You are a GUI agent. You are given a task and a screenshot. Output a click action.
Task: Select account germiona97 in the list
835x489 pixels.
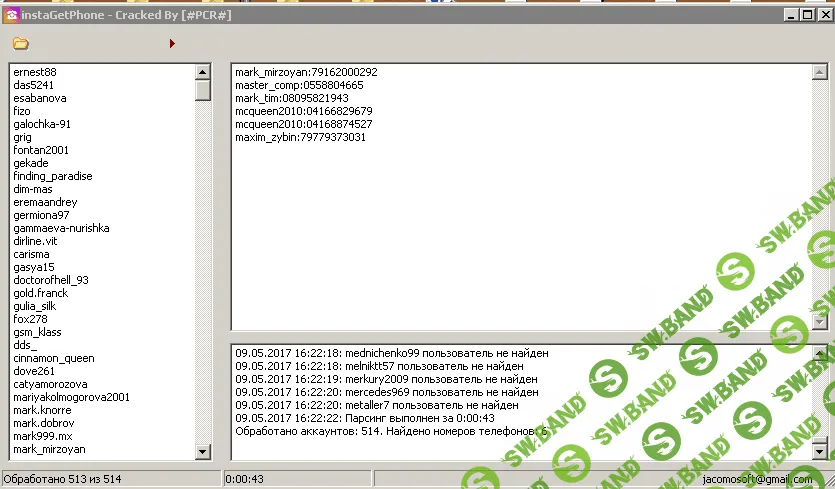point(41,215)
